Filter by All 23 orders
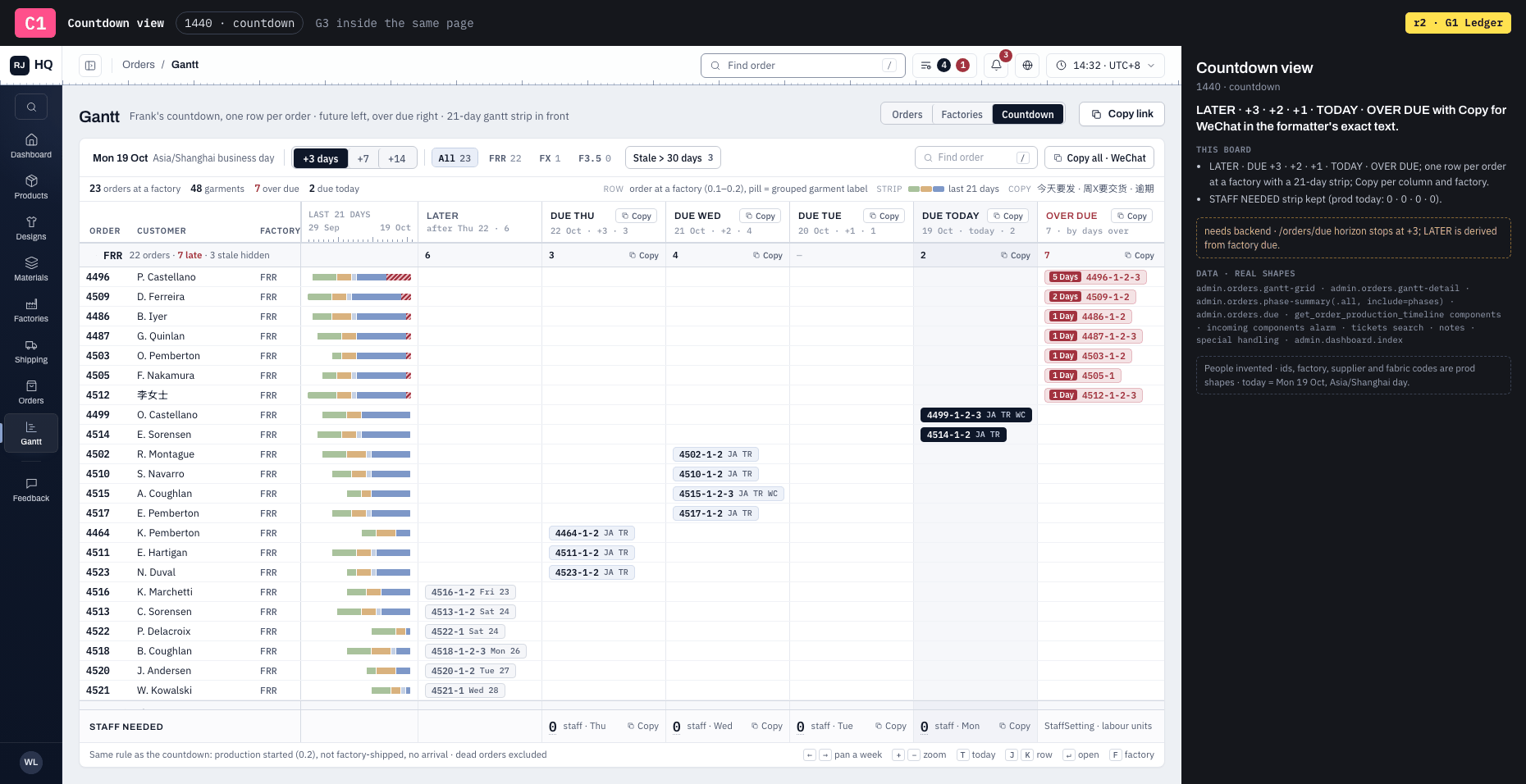The width and height of the screenshot is (1526, 784). 455,158
